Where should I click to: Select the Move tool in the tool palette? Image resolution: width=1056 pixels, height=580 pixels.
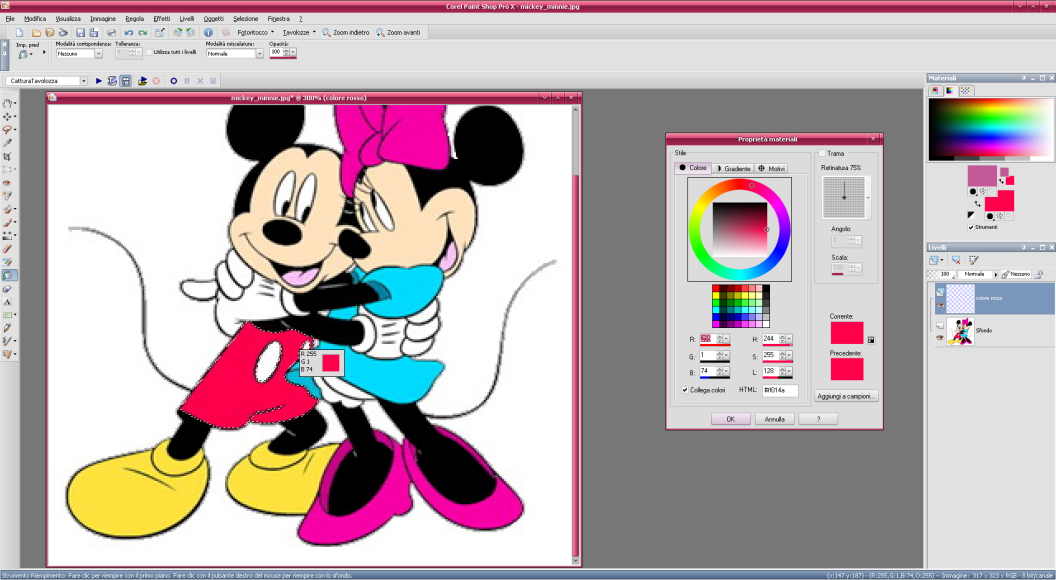point(7,117)
